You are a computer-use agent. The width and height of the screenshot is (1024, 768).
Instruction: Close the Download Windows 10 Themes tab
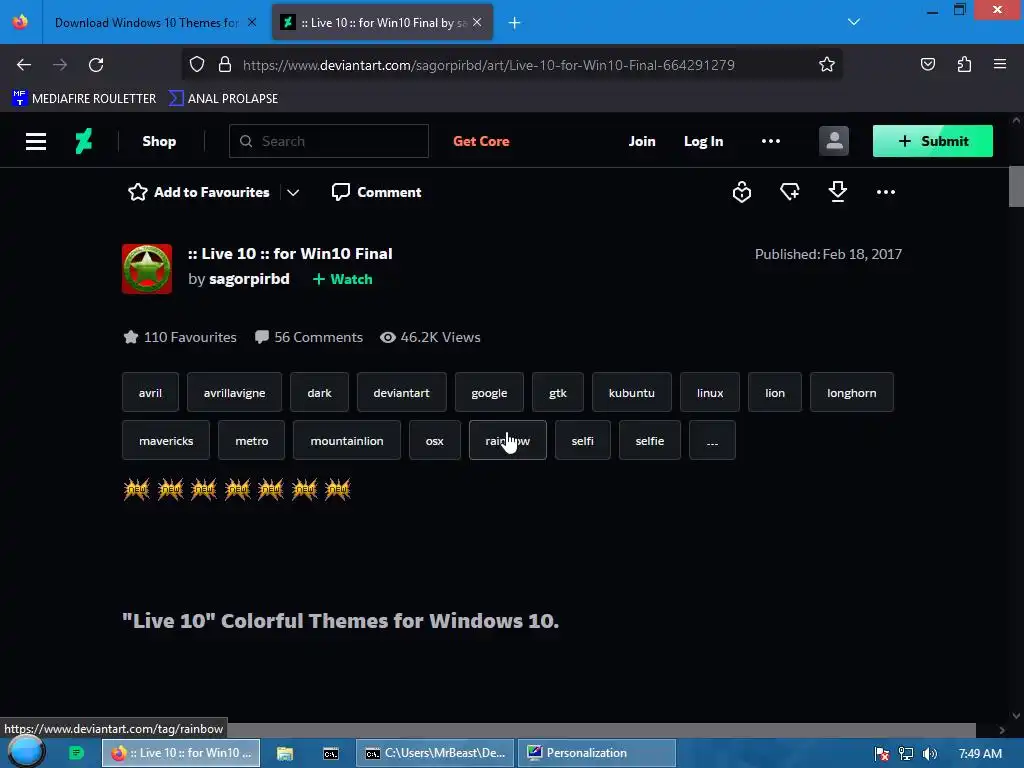click(251, 23)
